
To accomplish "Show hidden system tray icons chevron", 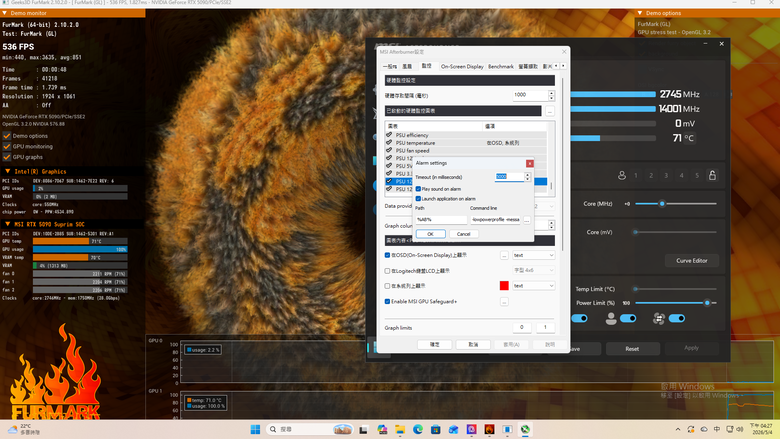I will point(678,430).
